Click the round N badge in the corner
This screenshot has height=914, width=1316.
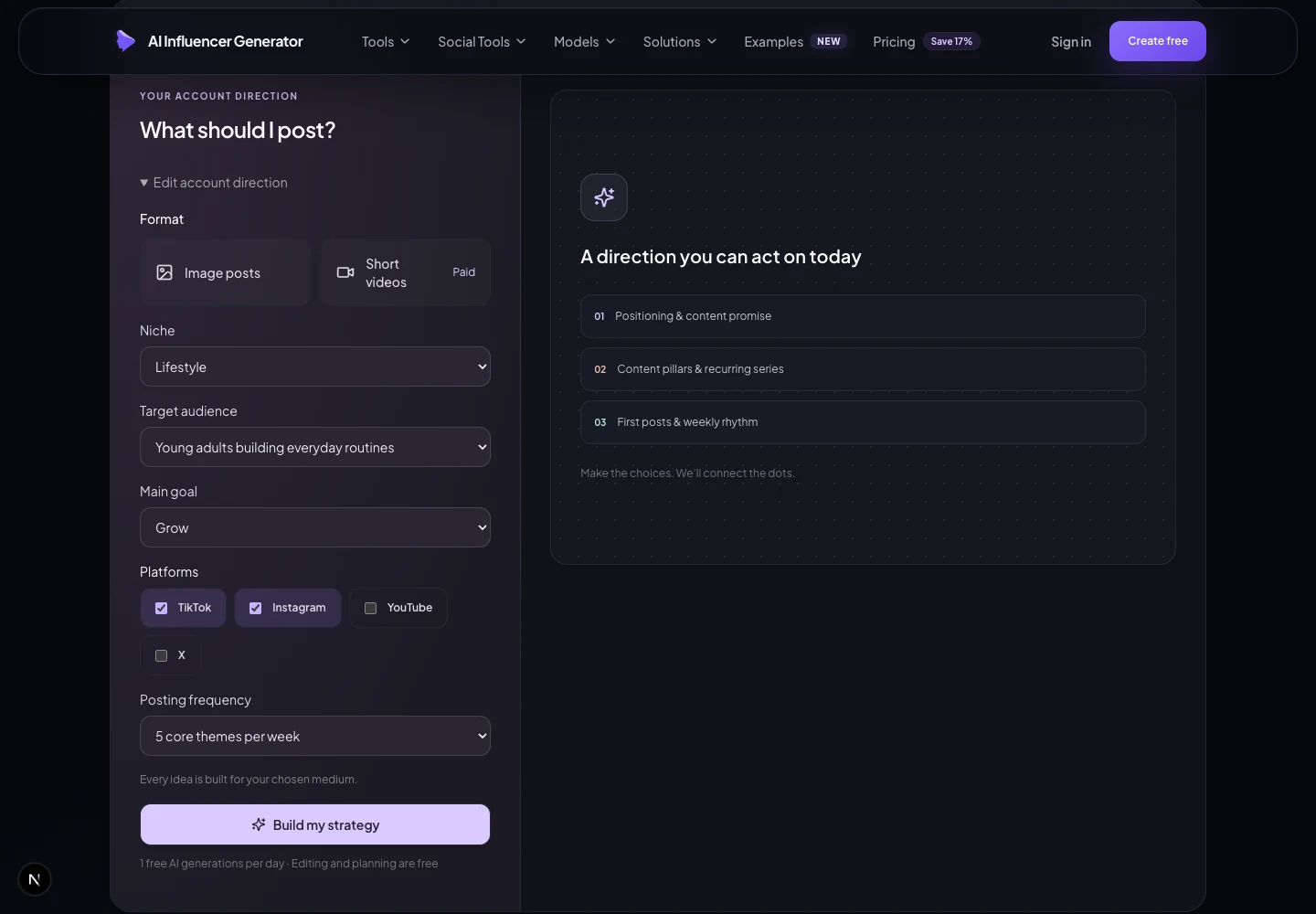35,879
